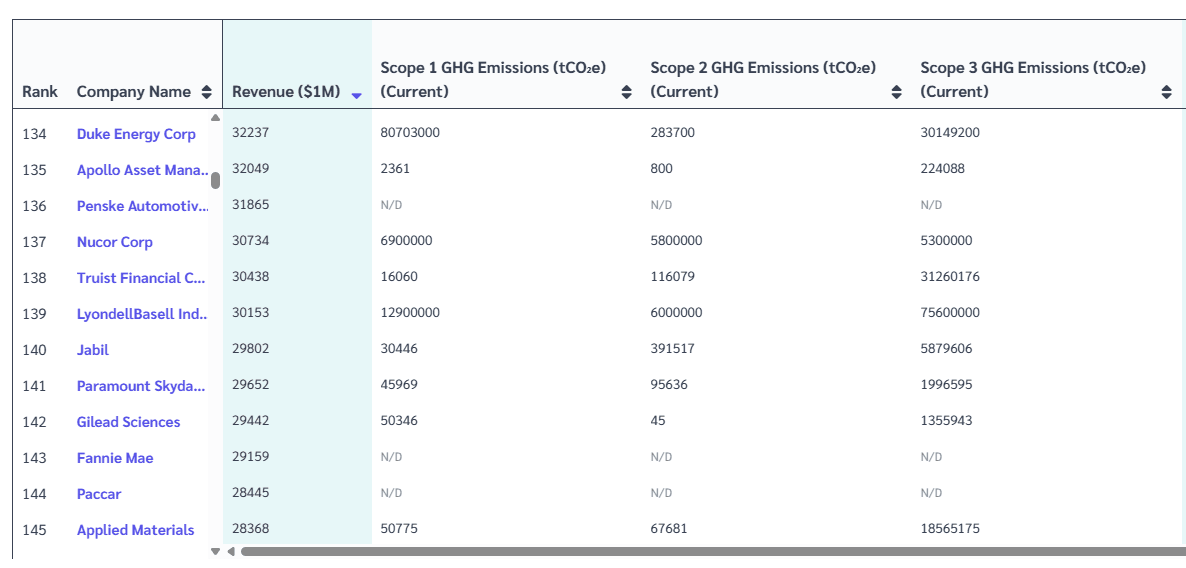Select Applied Materials Scope 1 value 50775
Image resolution: width=1186 pixels, height=568 pixels.
tap(399, 529)
